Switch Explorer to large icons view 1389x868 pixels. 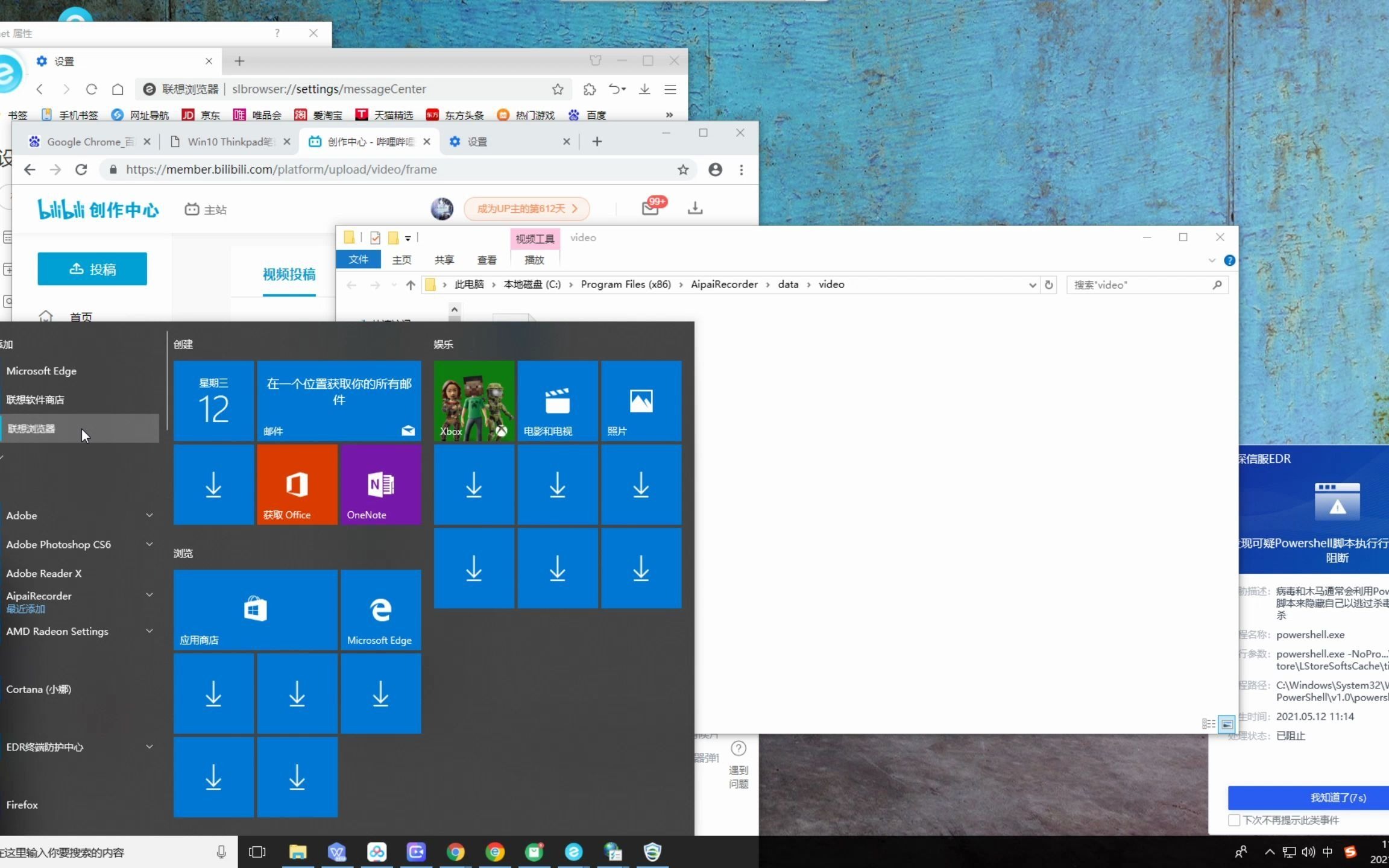coord(1227,723)
